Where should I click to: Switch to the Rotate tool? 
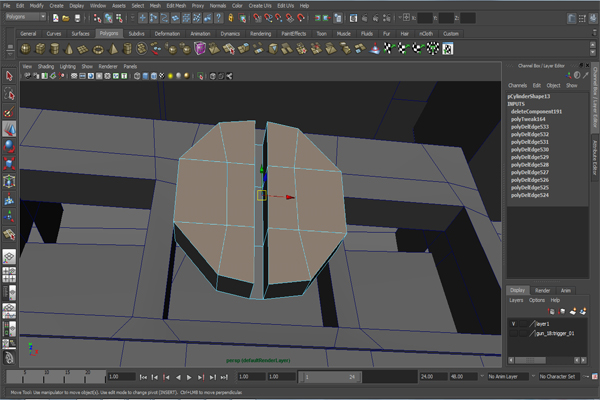[9, 146]
